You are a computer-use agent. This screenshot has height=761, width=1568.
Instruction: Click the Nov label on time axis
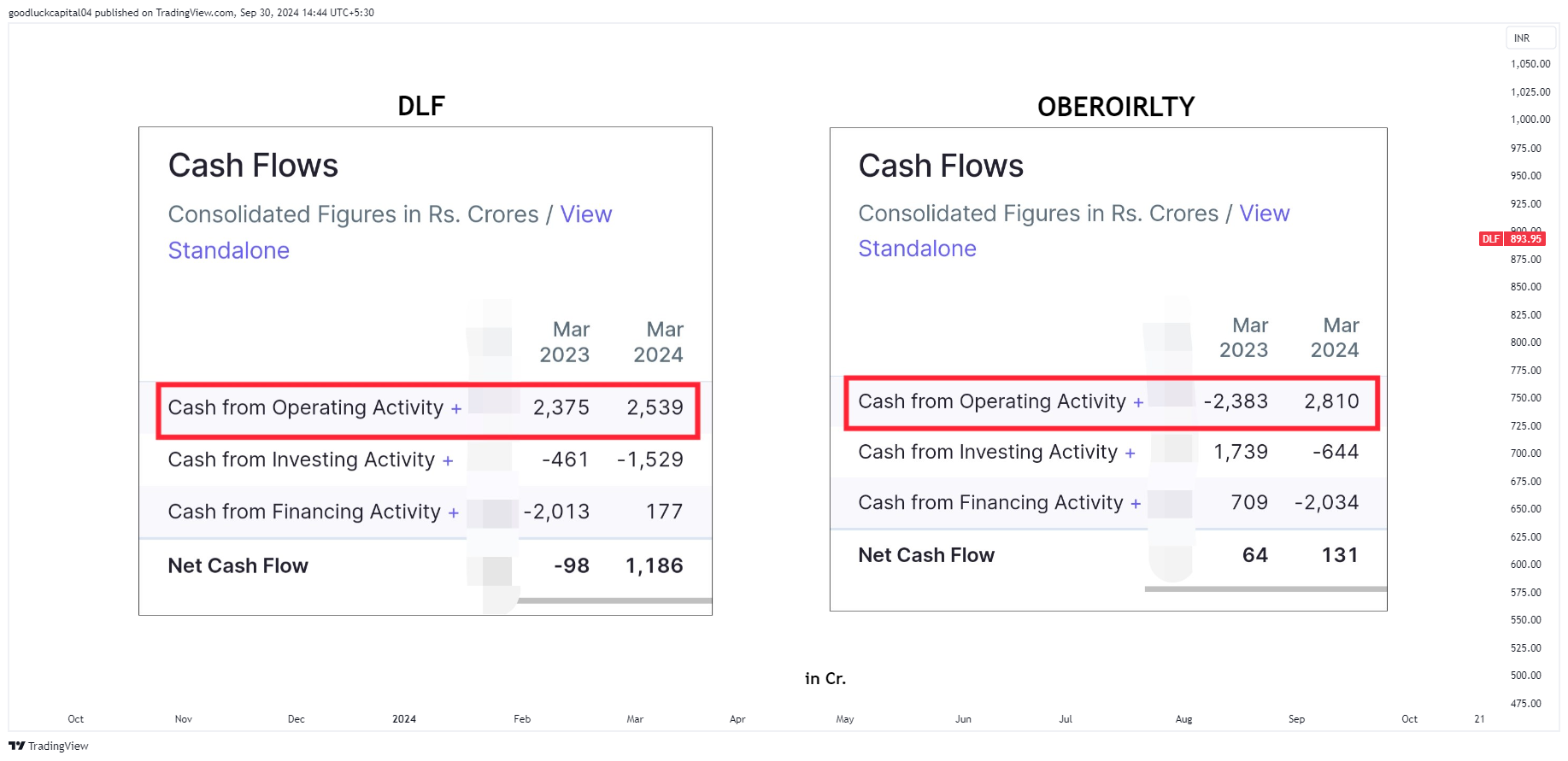[x=184, y=719]
